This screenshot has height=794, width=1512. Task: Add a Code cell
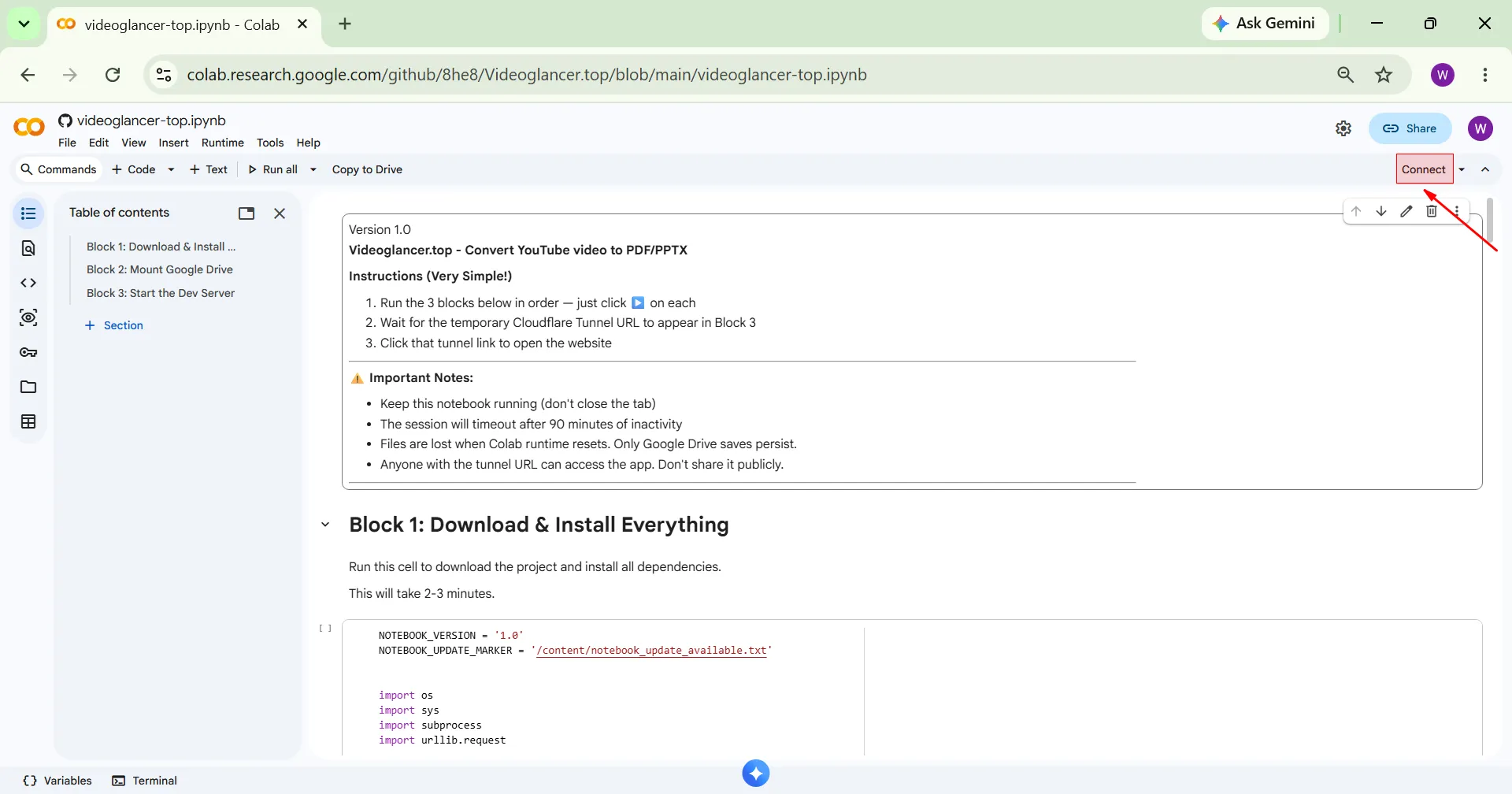click(x=133, y=169)
